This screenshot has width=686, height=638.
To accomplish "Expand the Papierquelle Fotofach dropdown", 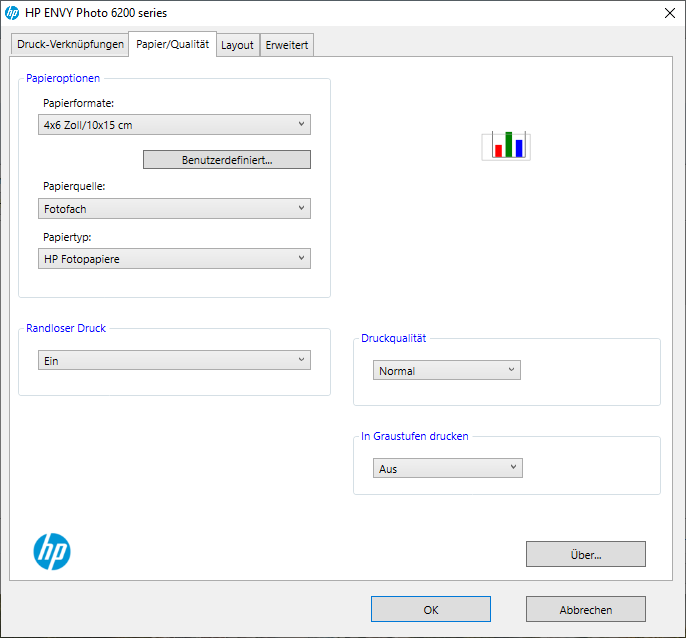I will click(174, 209).
